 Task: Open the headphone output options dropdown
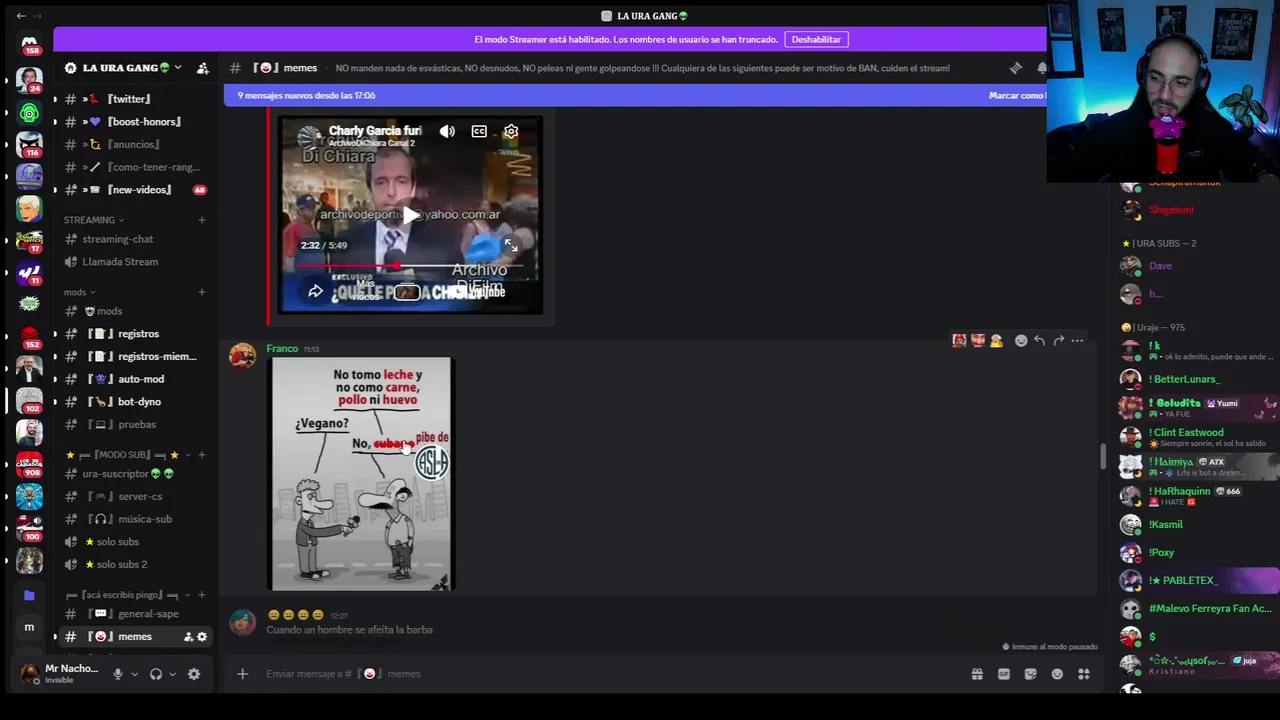point(172,674)
